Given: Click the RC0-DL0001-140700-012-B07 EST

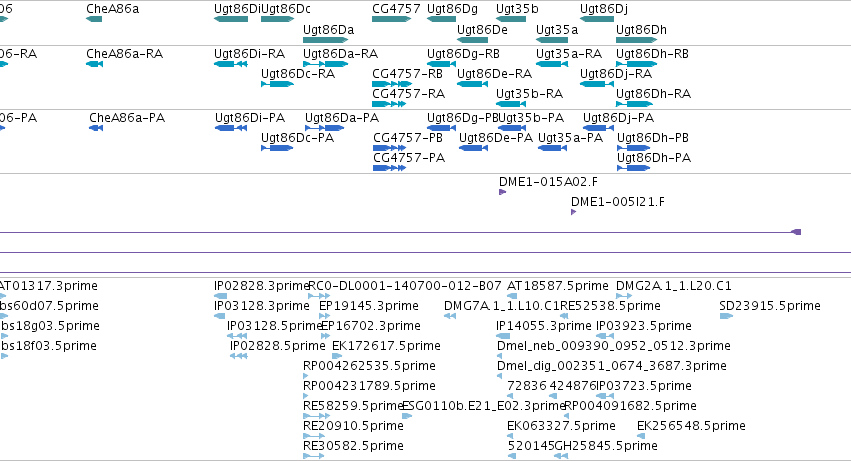Looking at the screenshot, I should click(319, 296).
